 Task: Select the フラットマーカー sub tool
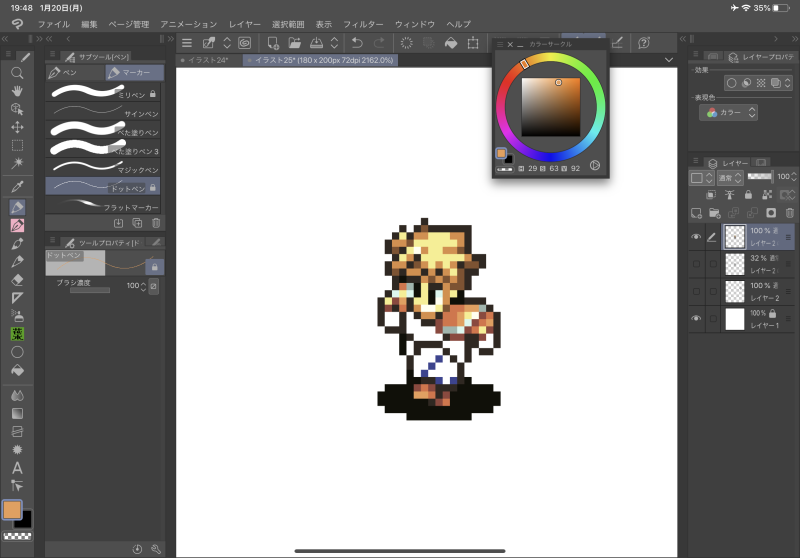pyautogui.click(x=103, y=205)
